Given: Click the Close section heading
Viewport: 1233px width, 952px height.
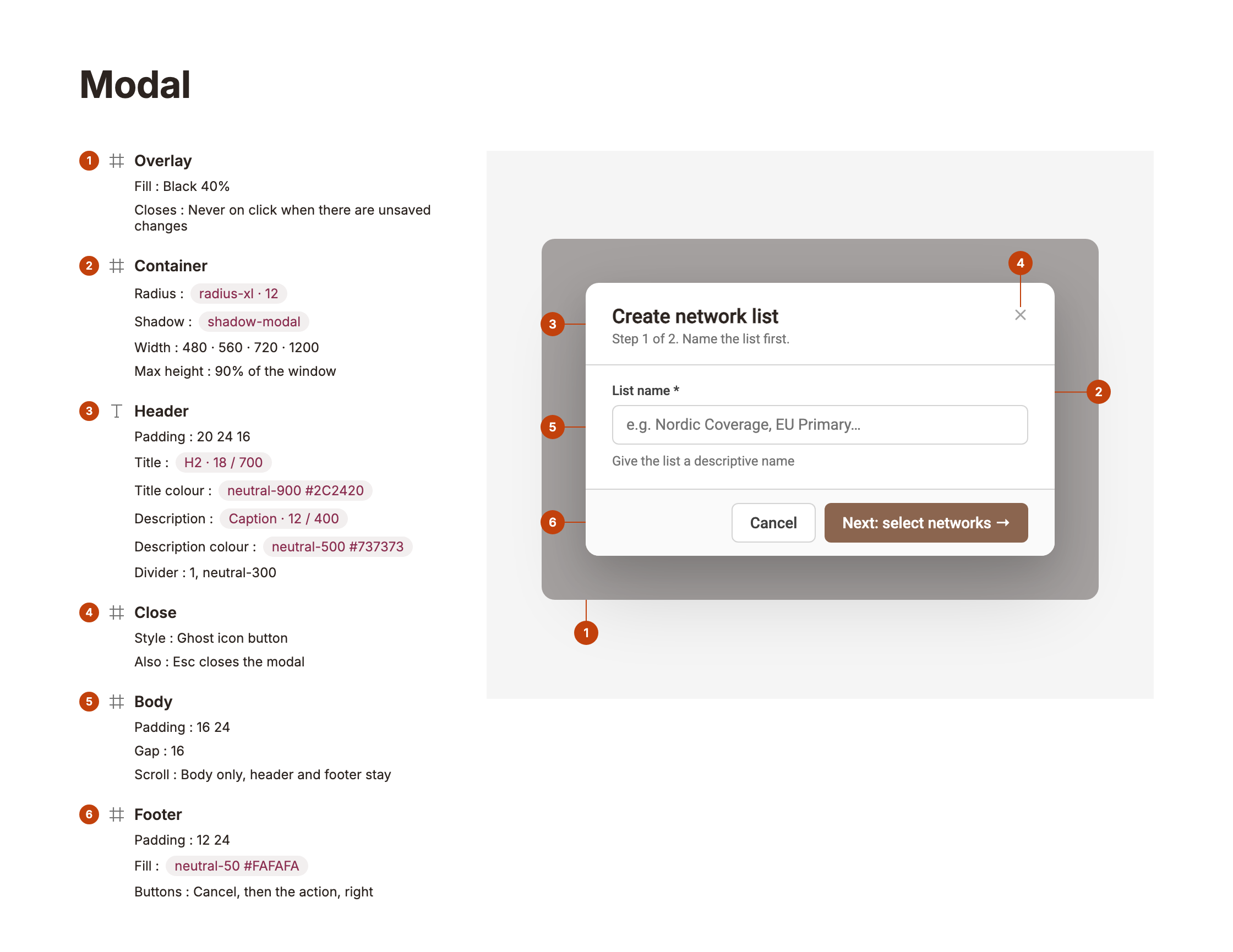Looking at the screenshot, I should [x=155, y=612].
